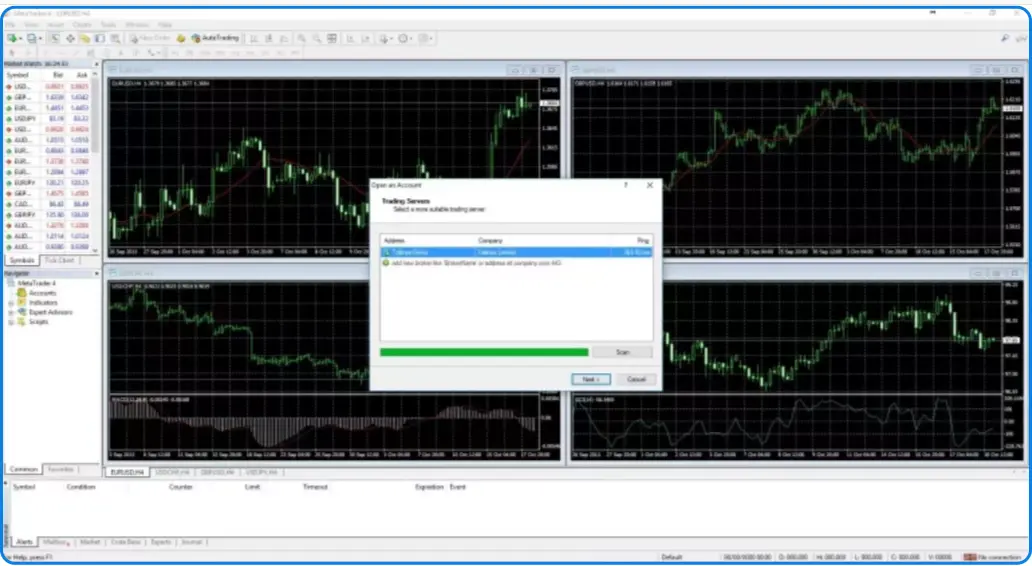Open the Charts menu
Viewport: 1032px width, 566px height.
82,25
